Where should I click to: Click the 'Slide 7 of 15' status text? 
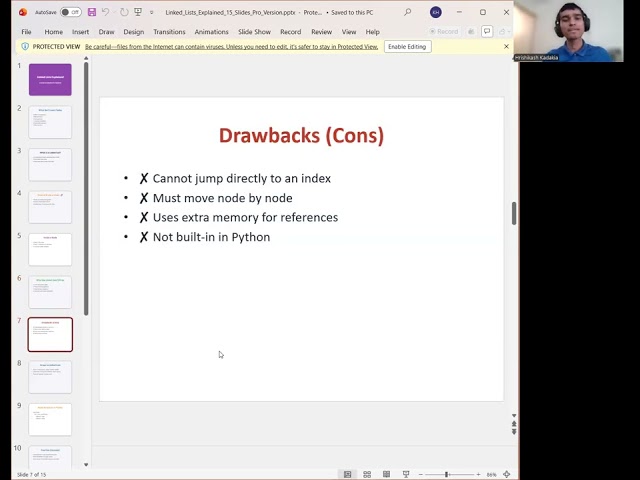coord(31,475)
